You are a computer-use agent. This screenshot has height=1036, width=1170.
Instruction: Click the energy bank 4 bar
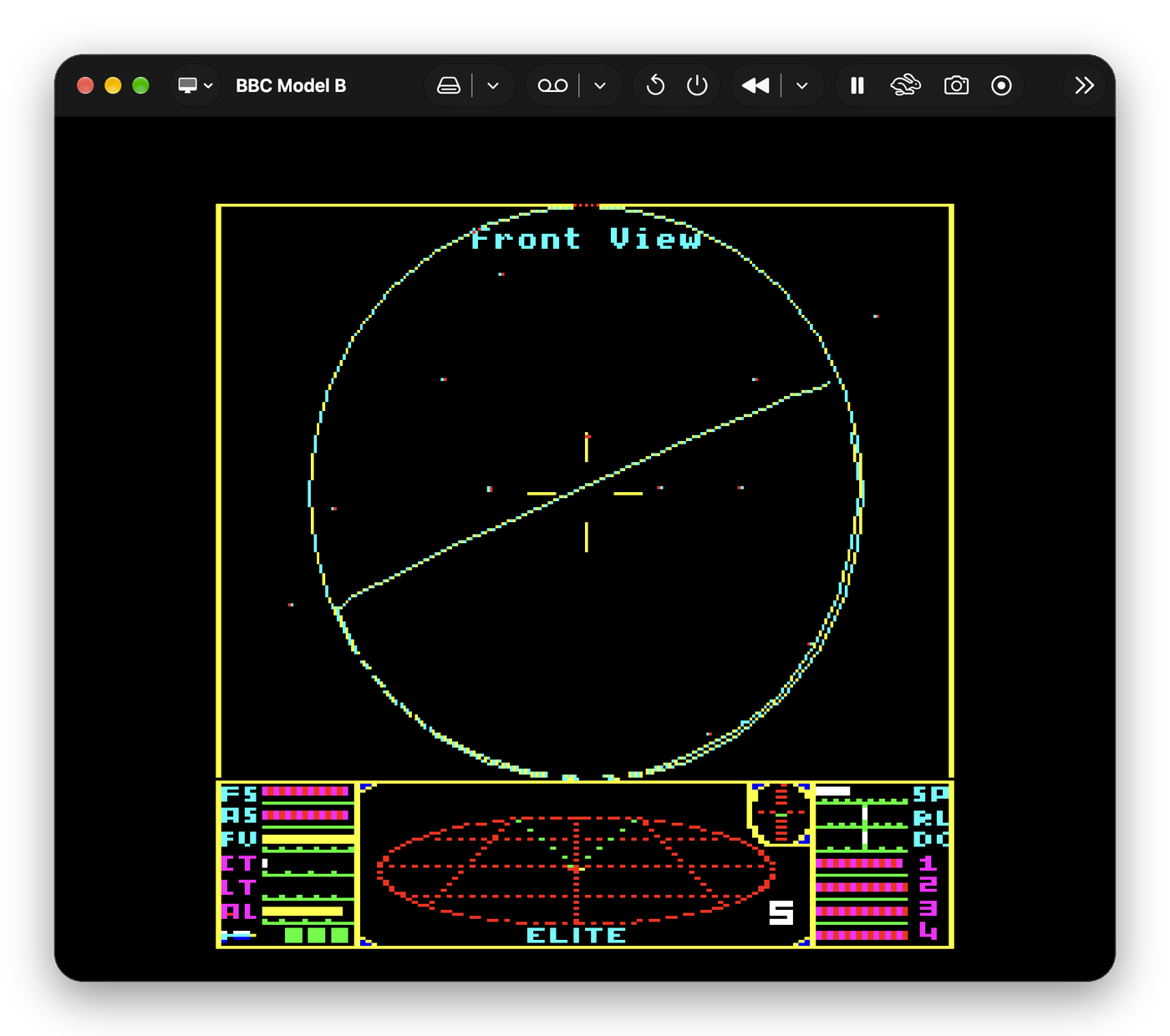tap(862, 935)
